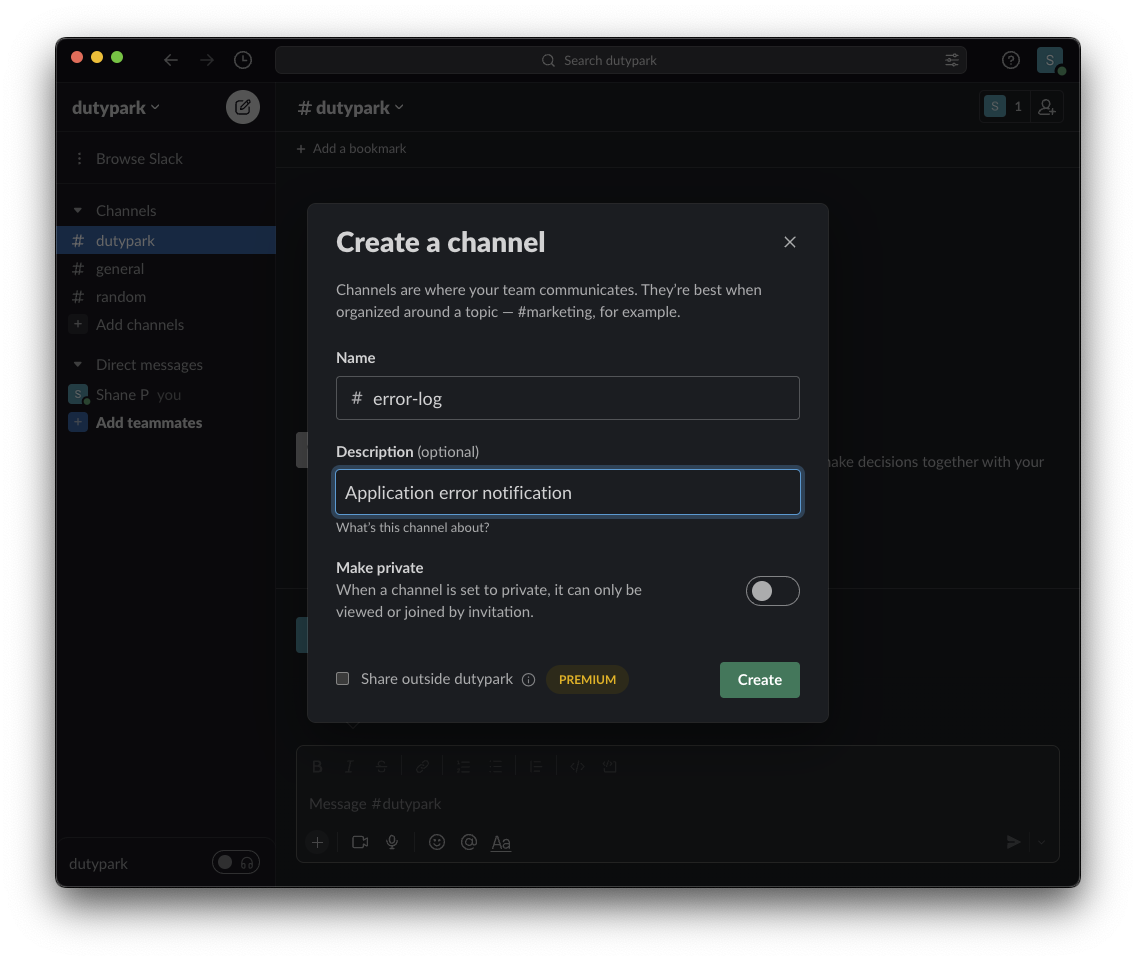Click the Search dutypark bar
Image resolution: width=1136 pixels, height=961 pixels.
[x=621, y=60]
